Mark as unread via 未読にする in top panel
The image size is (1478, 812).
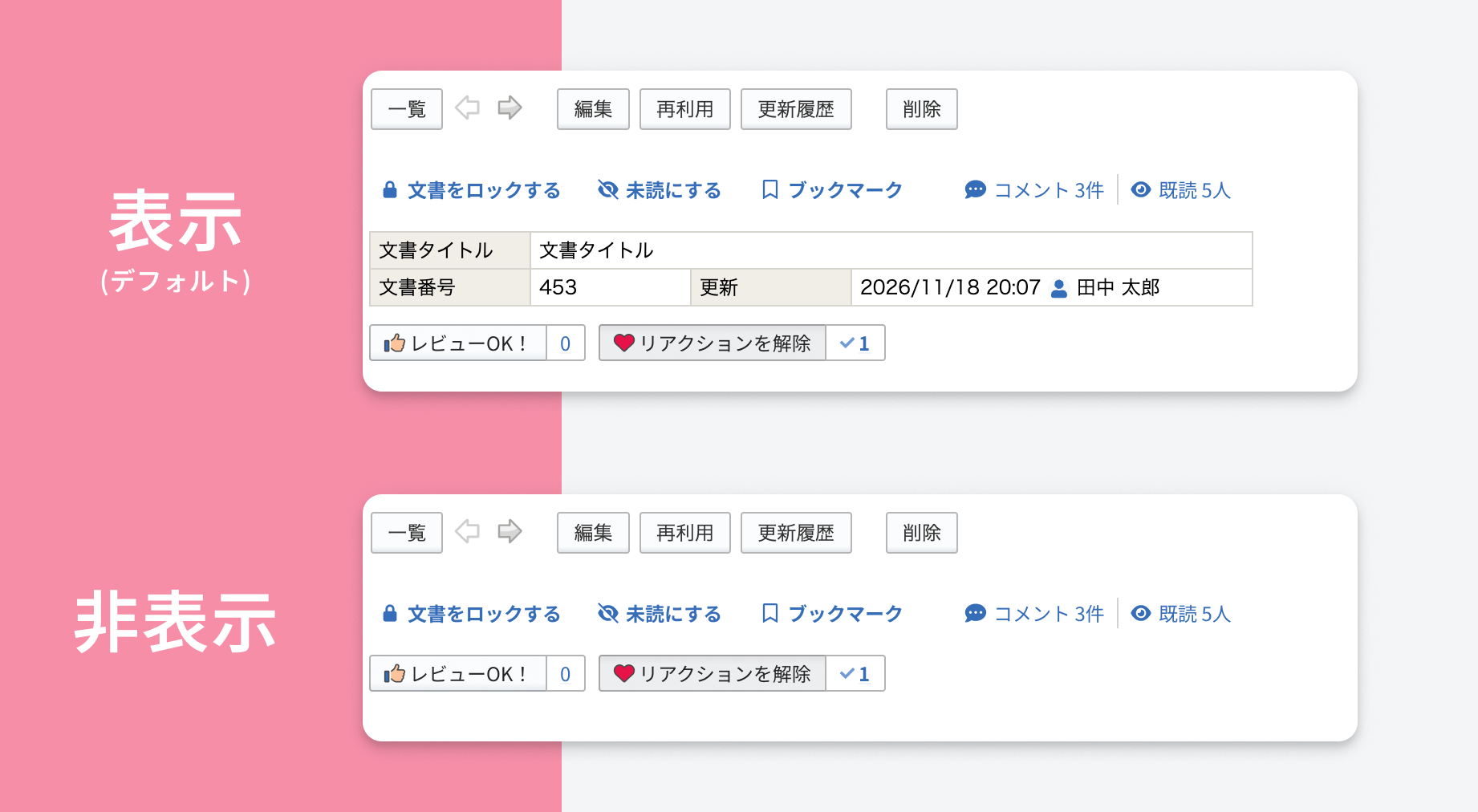(x=660, y=190)
